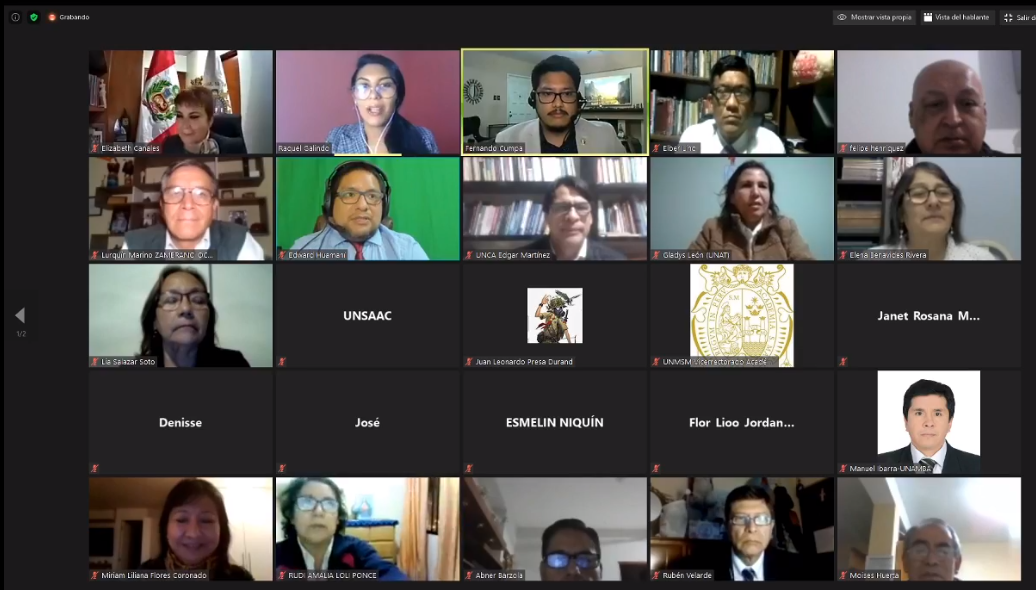Select Manuel Ibarra-UNAMBA profile photo tile
This screenshot has width=1036, height=590.
[929, 422]
